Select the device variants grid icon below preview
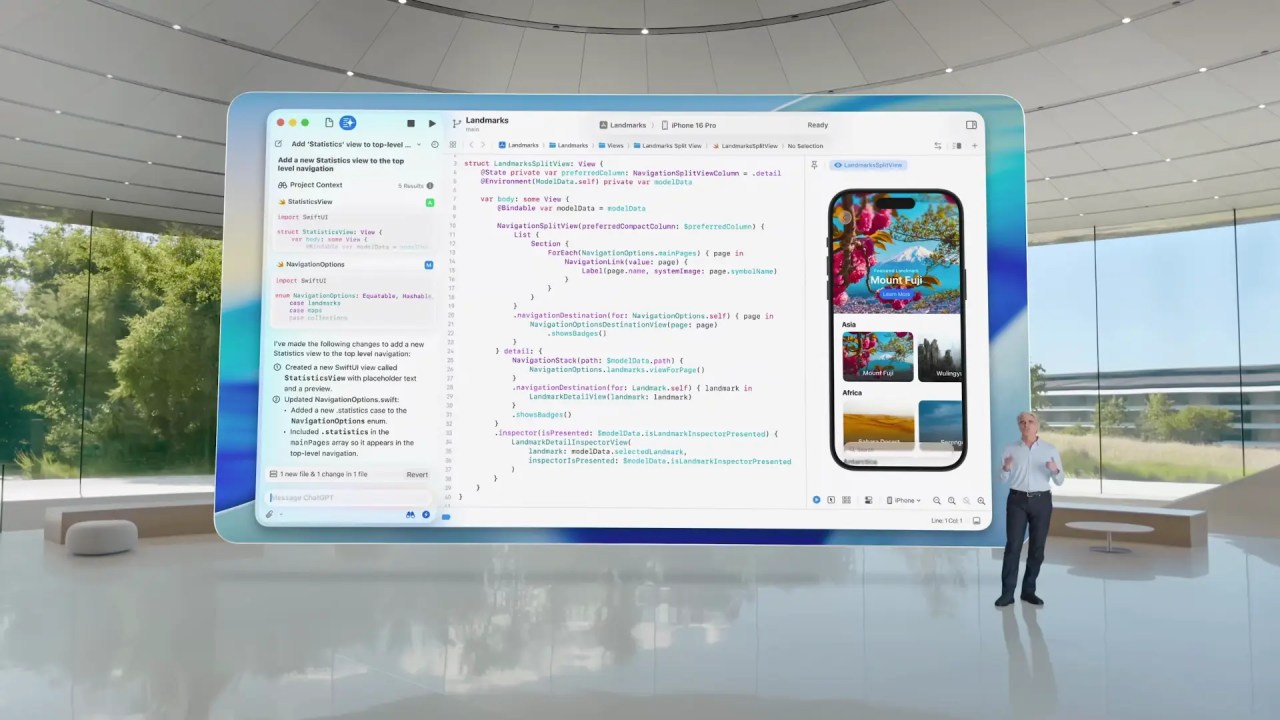The image size is (1280, 720). tap(845, 500)
